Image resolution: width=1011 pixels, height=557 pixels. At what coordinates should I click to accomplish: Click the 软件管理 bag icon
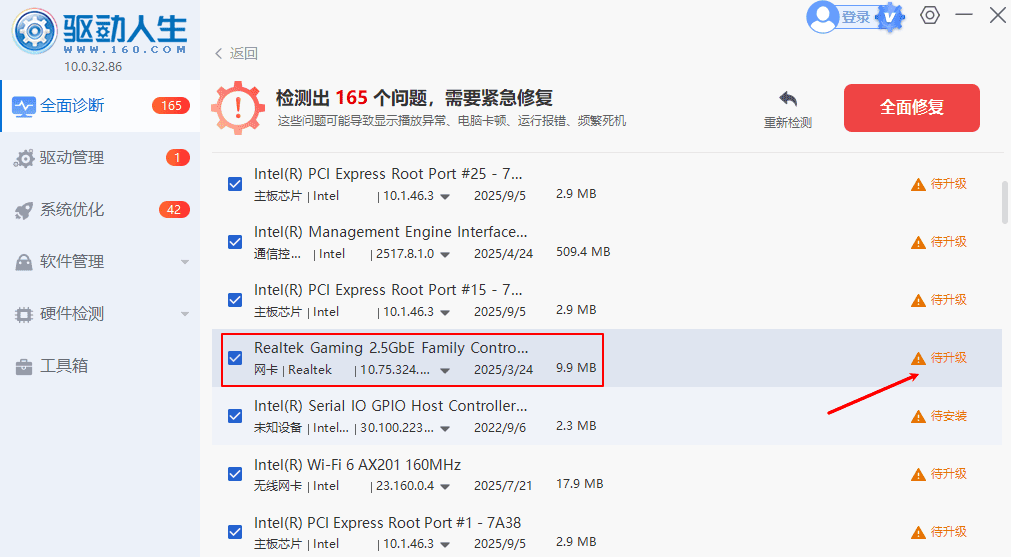click(x=24, y=262)
